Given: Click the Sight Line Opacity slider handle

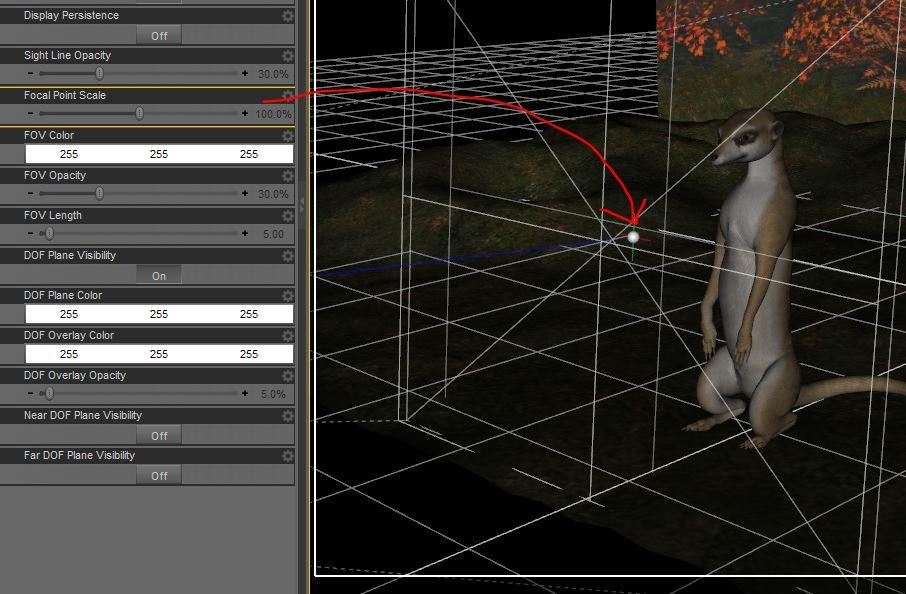Looking at the screenshot, I should pyautogui.click(x=99, y=73).
